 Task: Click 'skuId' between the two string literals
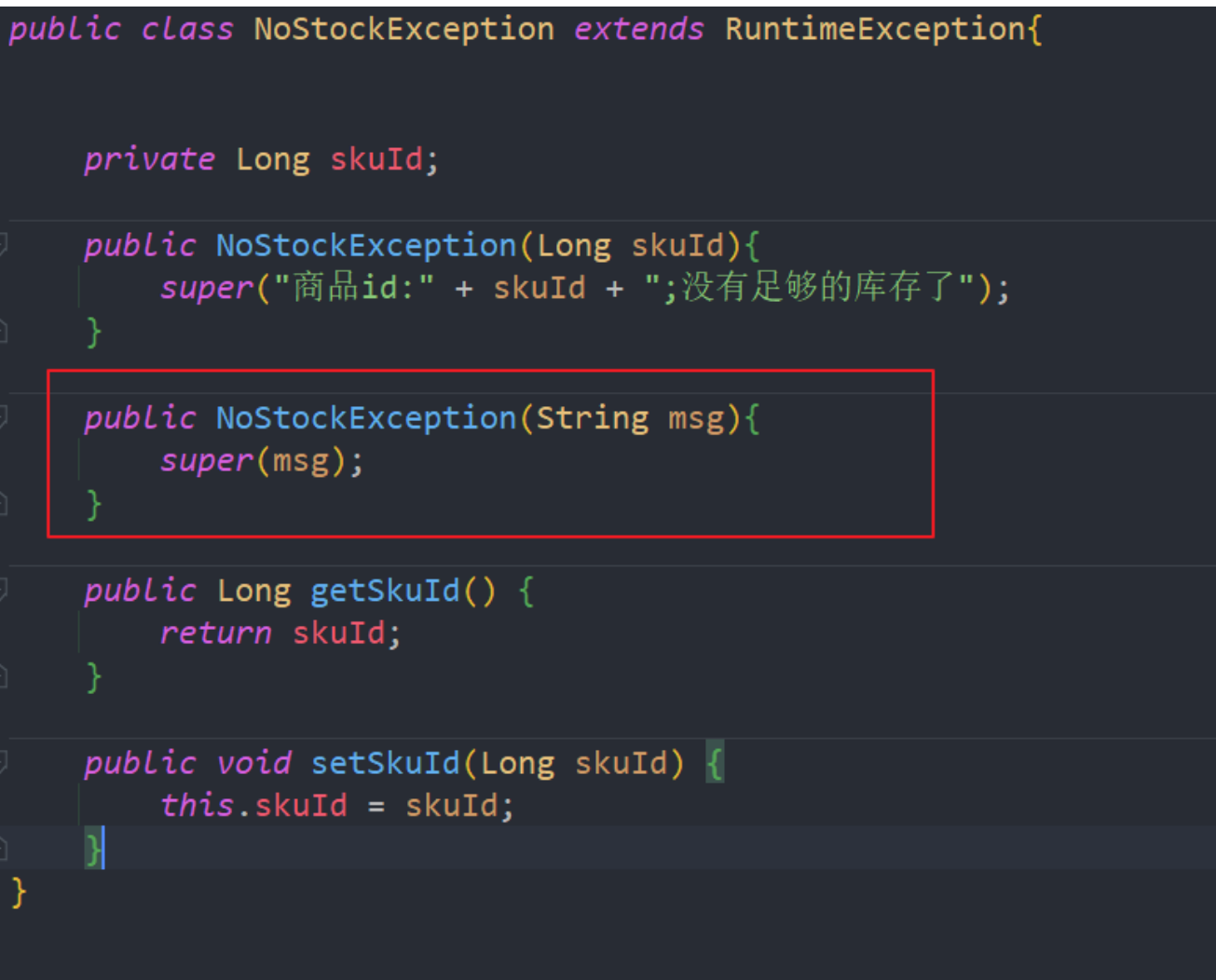540,288
